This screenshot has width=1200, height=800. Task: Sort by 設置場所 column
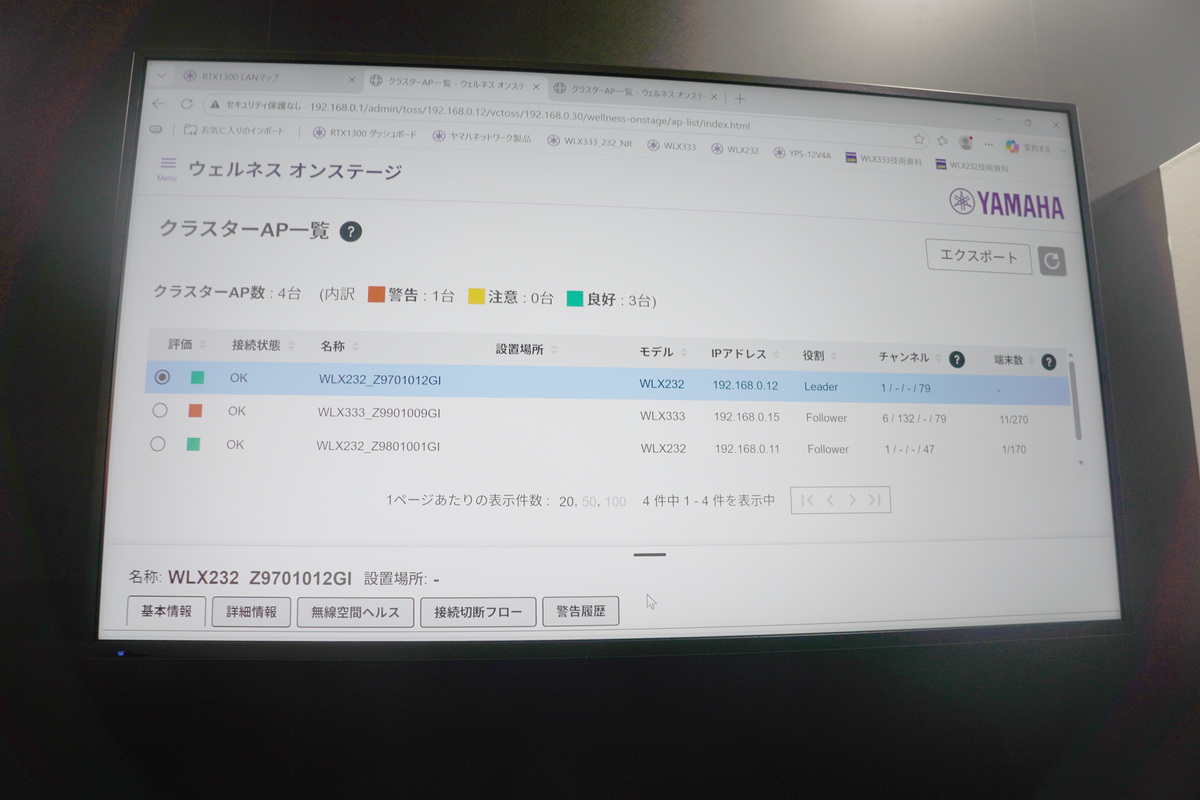(x=527, y=349)
